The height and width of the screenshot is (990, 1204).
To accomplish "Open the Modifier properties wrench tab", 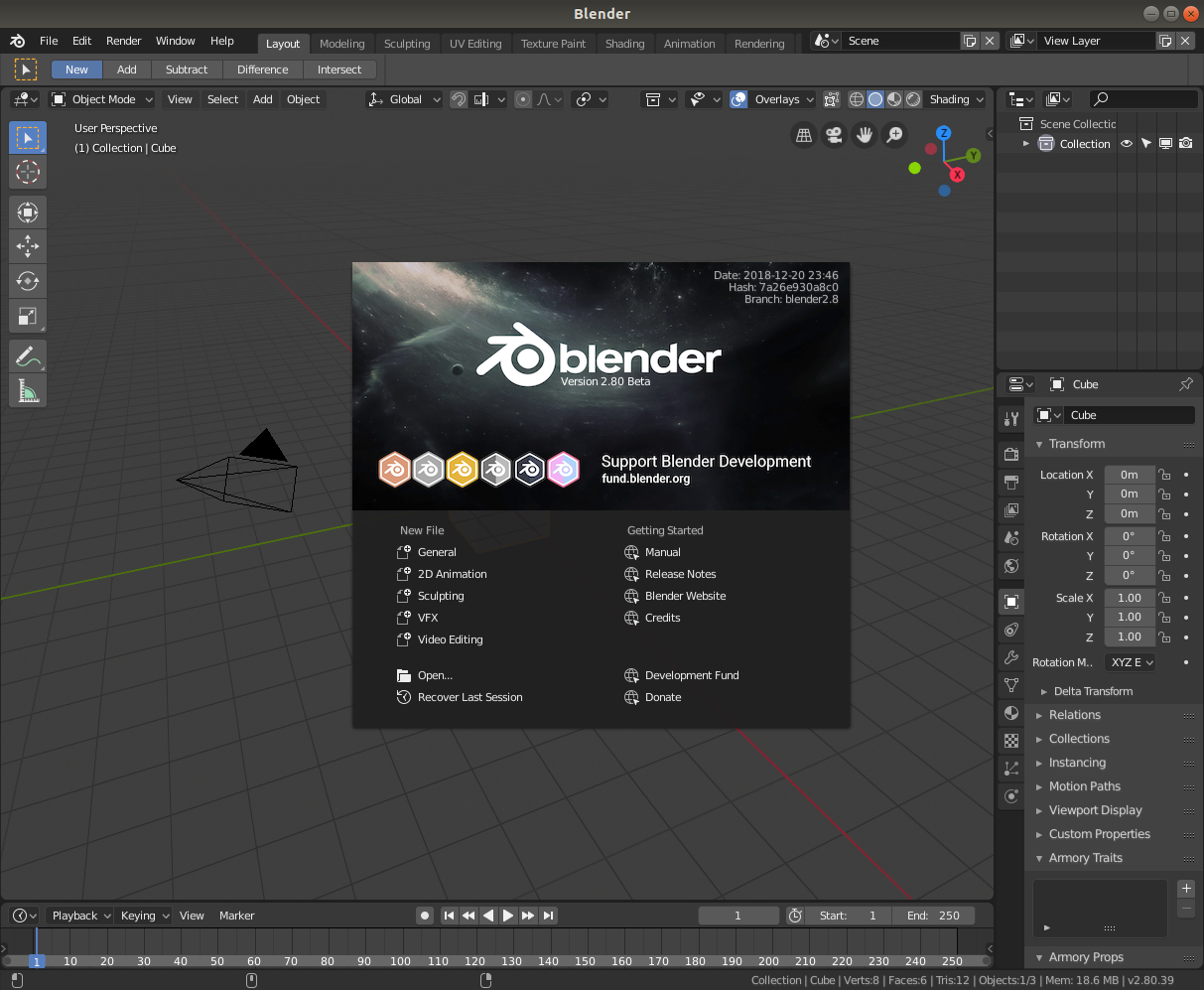I will click(1010, 656).
